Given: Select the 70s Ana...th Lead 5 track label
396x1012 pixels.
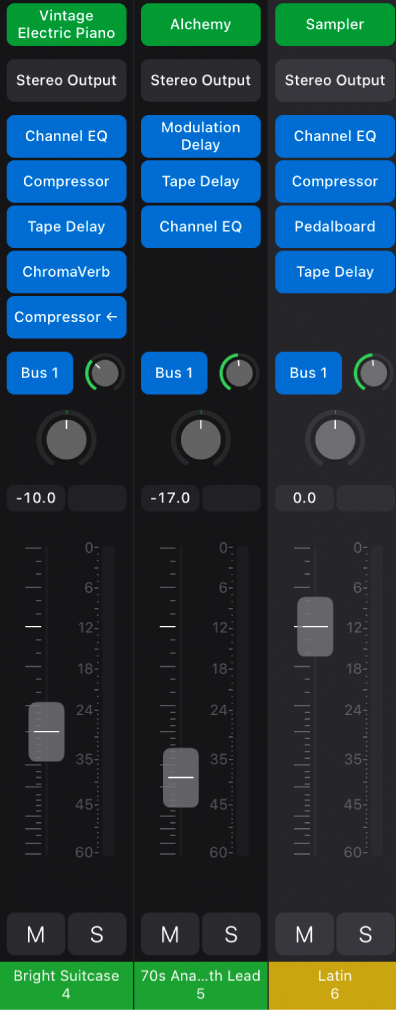Looking at the screenshot, I should coord(201,986).
